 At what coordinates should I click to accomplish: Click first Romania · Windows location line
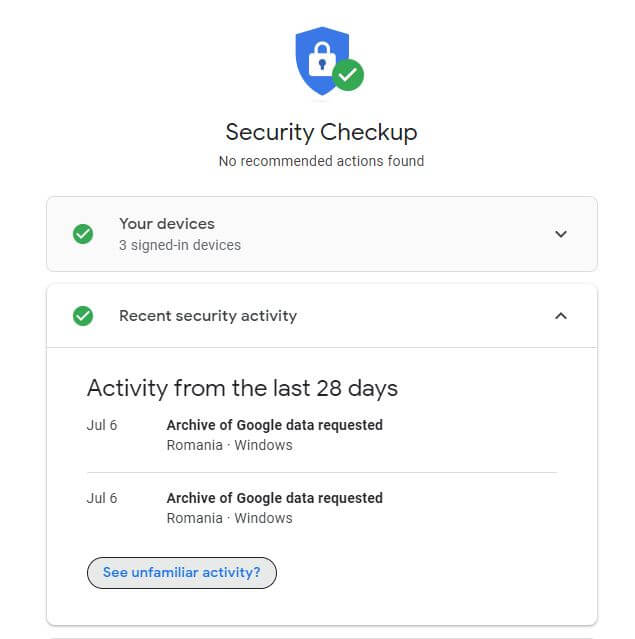tap(229, 445)
